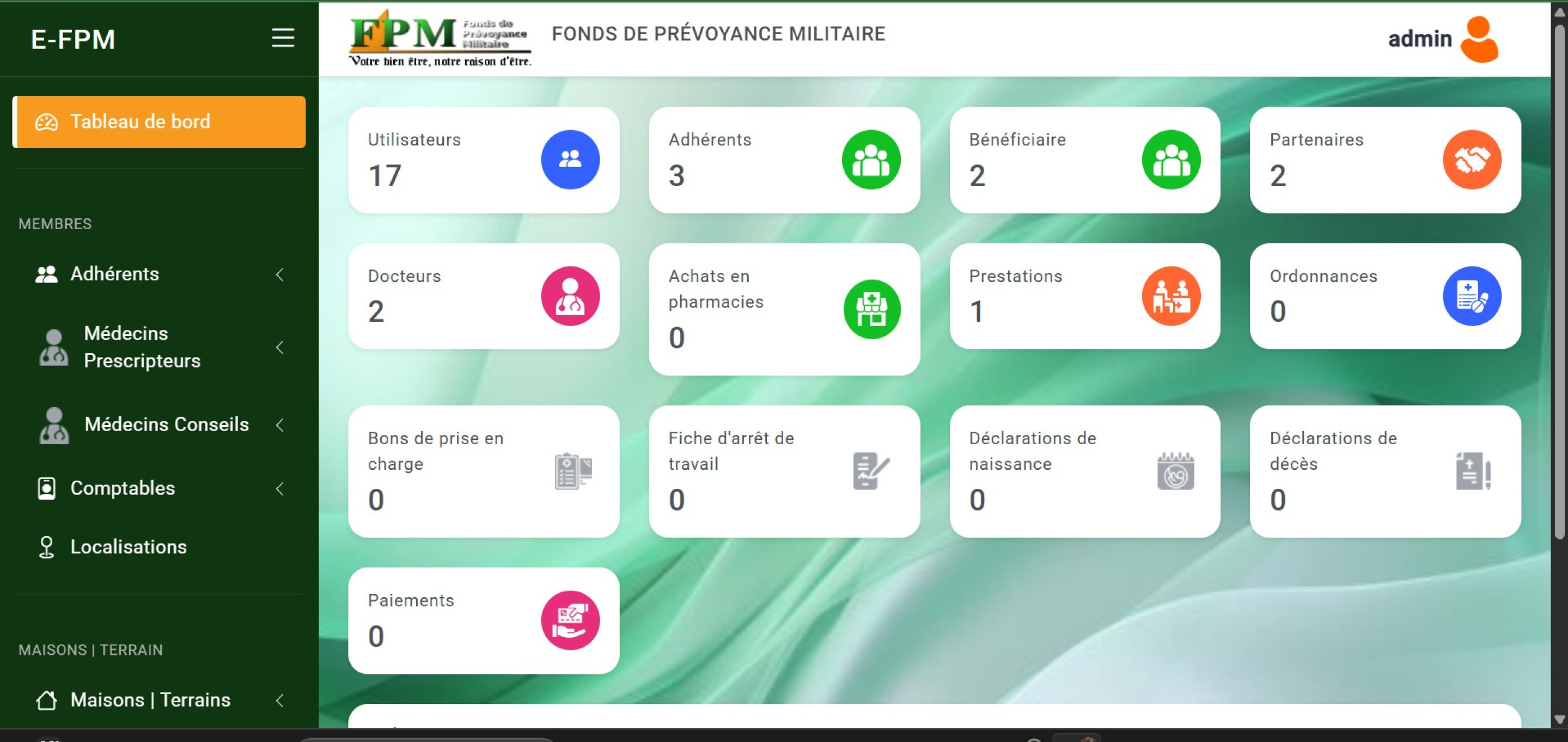Image resolution: width=1568 pixels, height=742 pixels.
Task: Click the orange Partenaires handshake icon
Action: (x=1471, y=160)
